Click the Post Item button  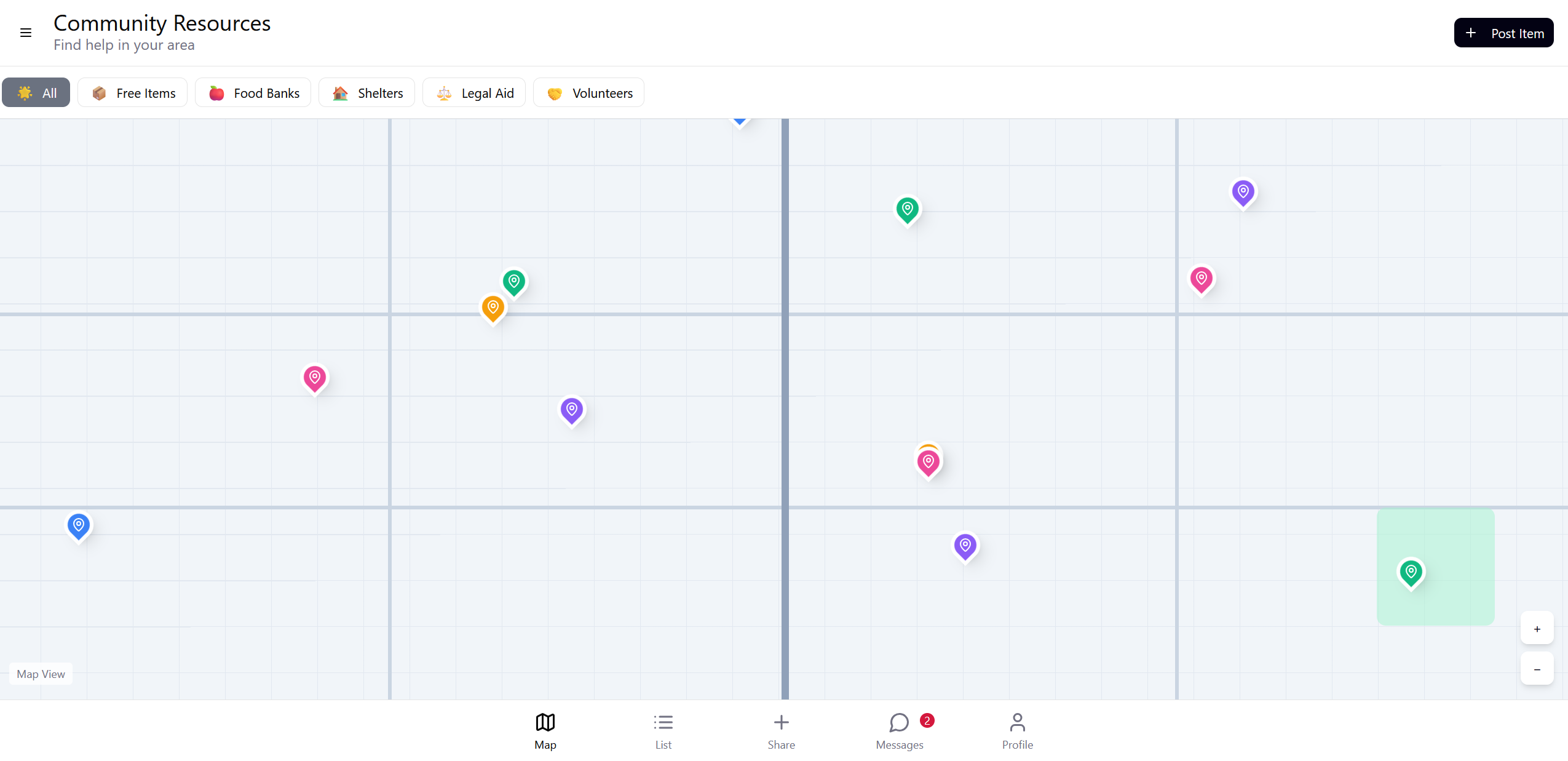point(1503,33)
